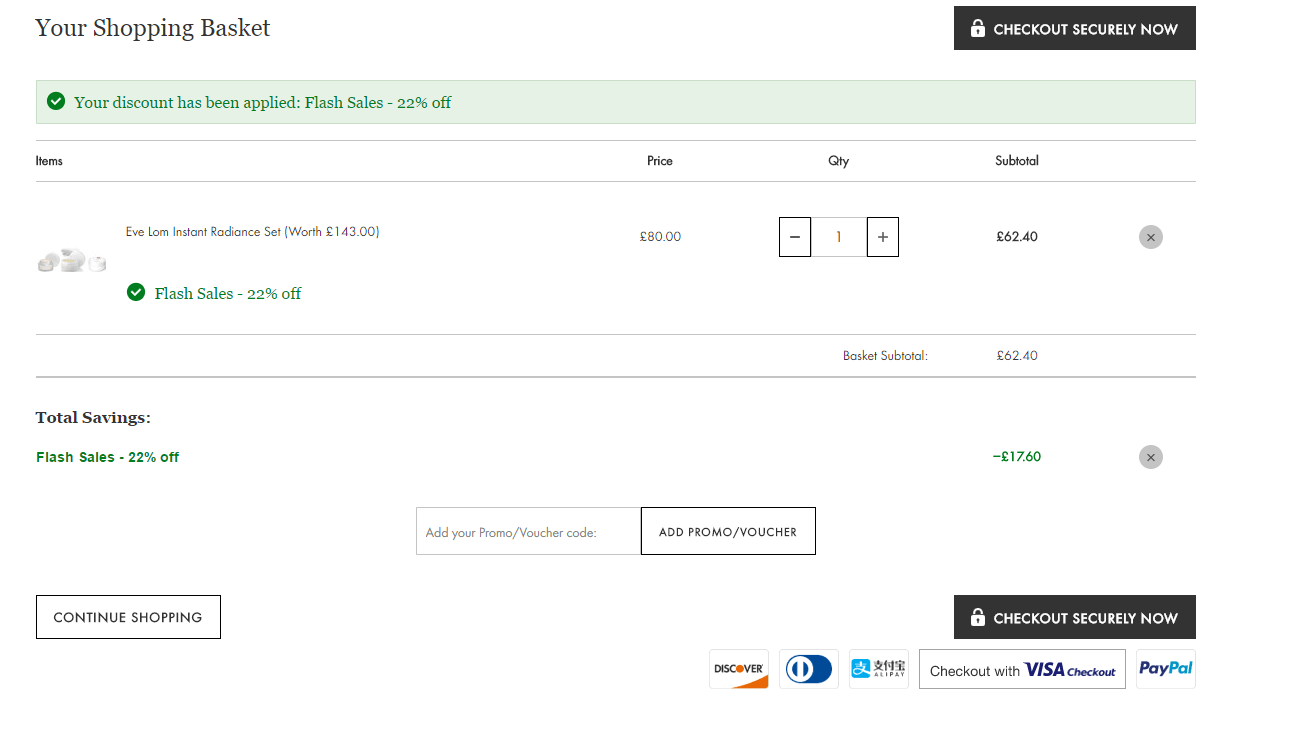Select the Alipay payment icon
Image resolution: width=1298 pixels, height=749 pixels.
(x=879, y=669)
